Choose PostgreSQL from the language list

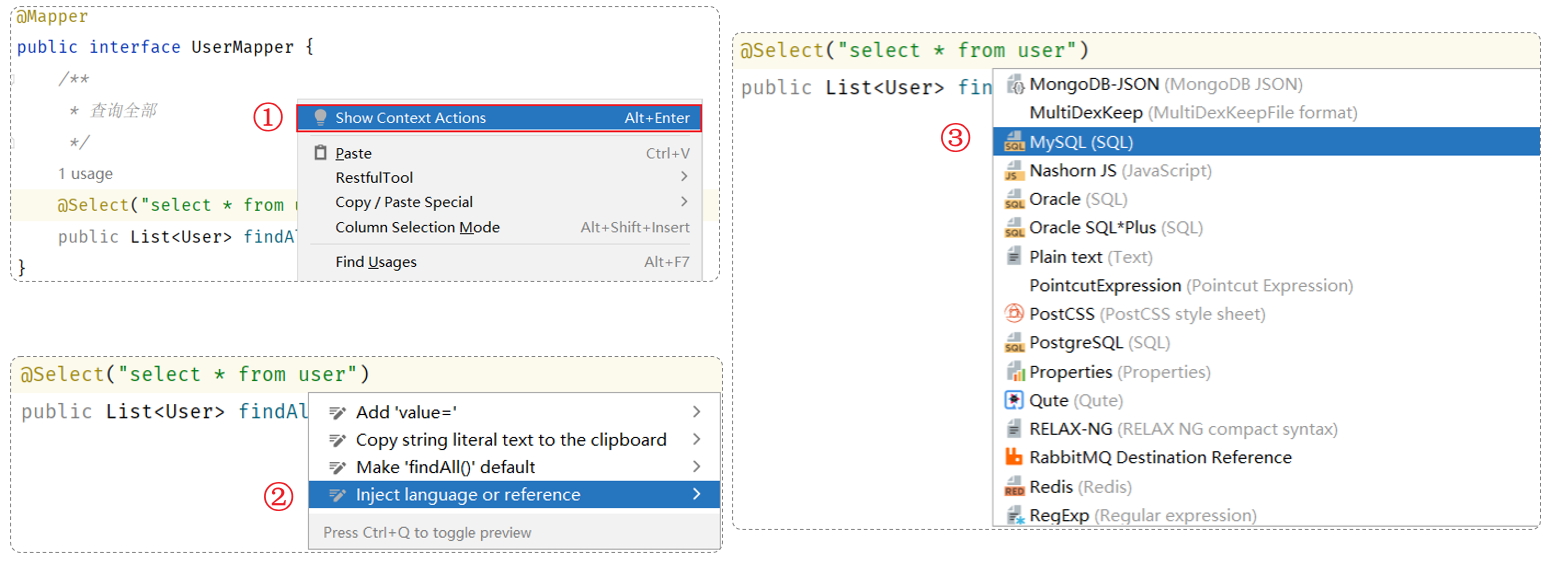(1075, 343)
